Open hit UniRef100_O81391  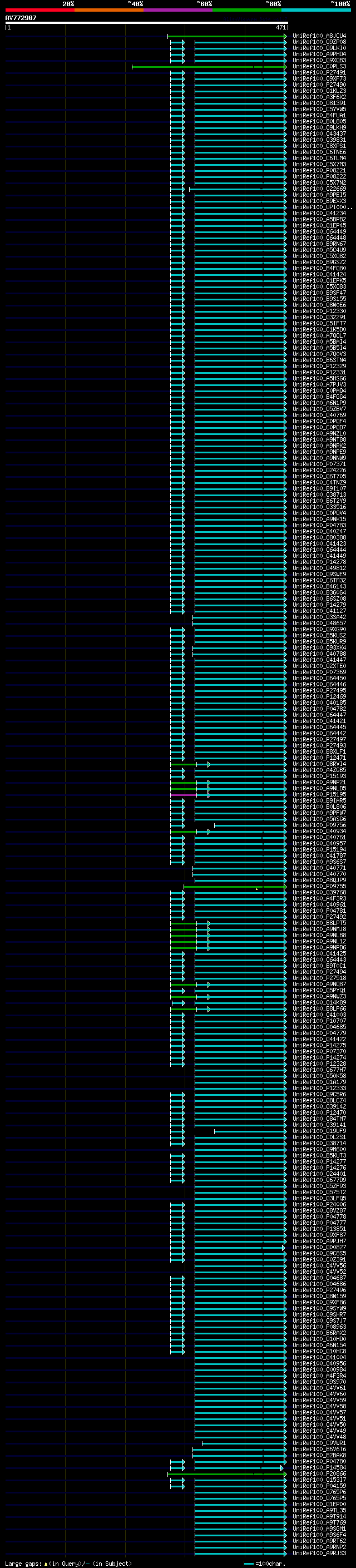[319, 103]
